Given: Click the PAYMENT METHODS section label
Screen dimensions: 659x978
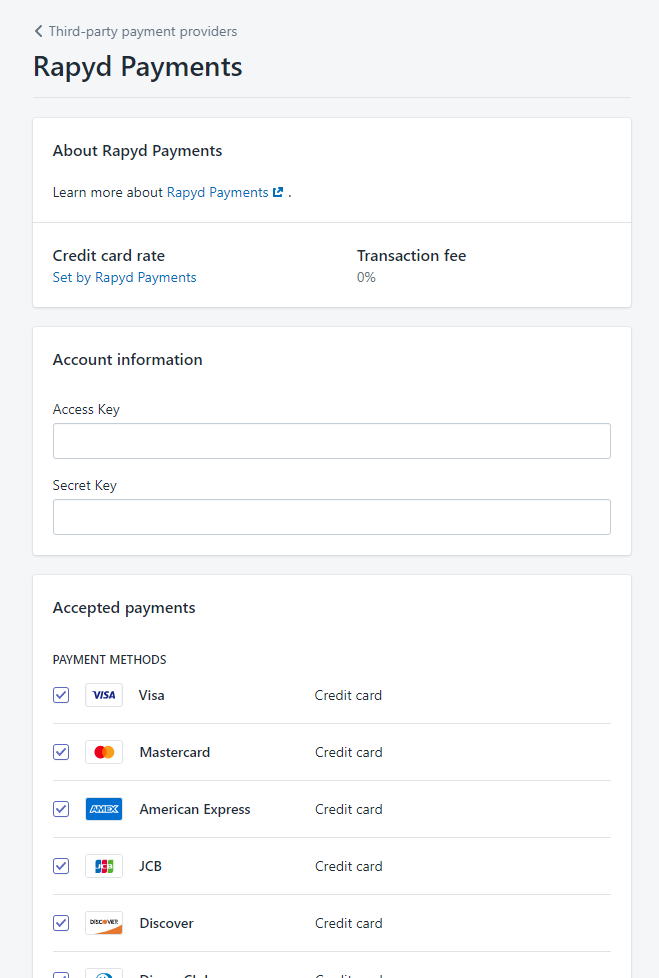Looking at the screenshot, I should click(110, 660).
